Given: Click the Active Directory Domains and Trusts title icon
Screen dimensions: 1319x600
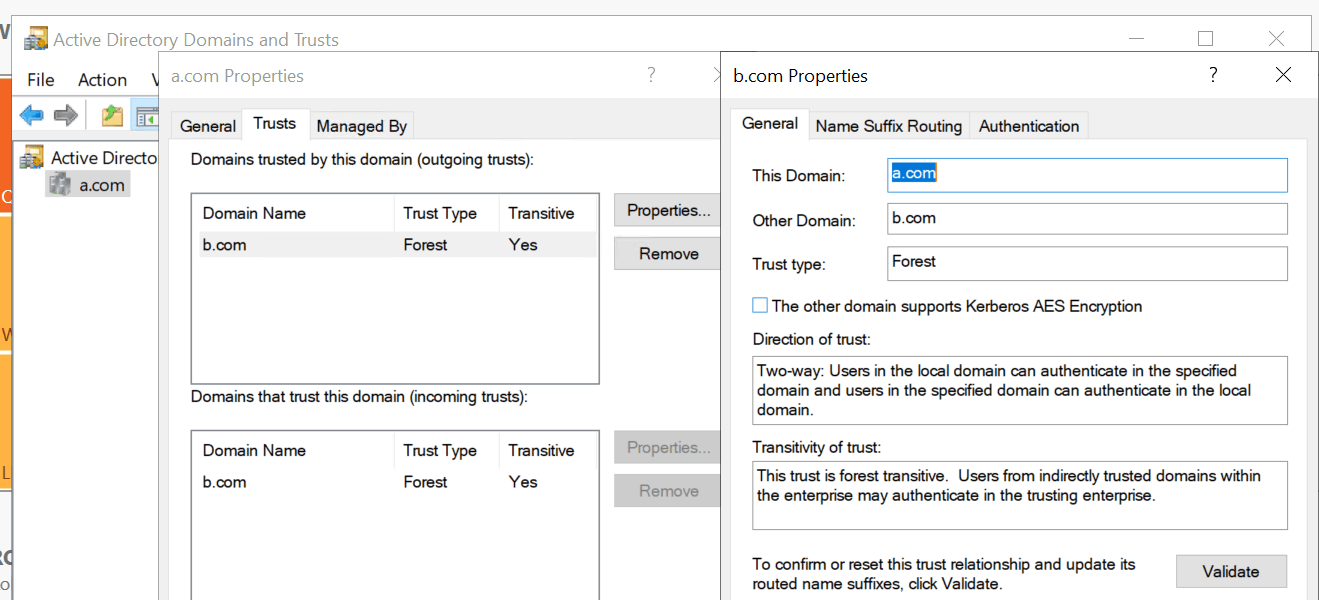Looking at the screenshot, I should point(36,39).
